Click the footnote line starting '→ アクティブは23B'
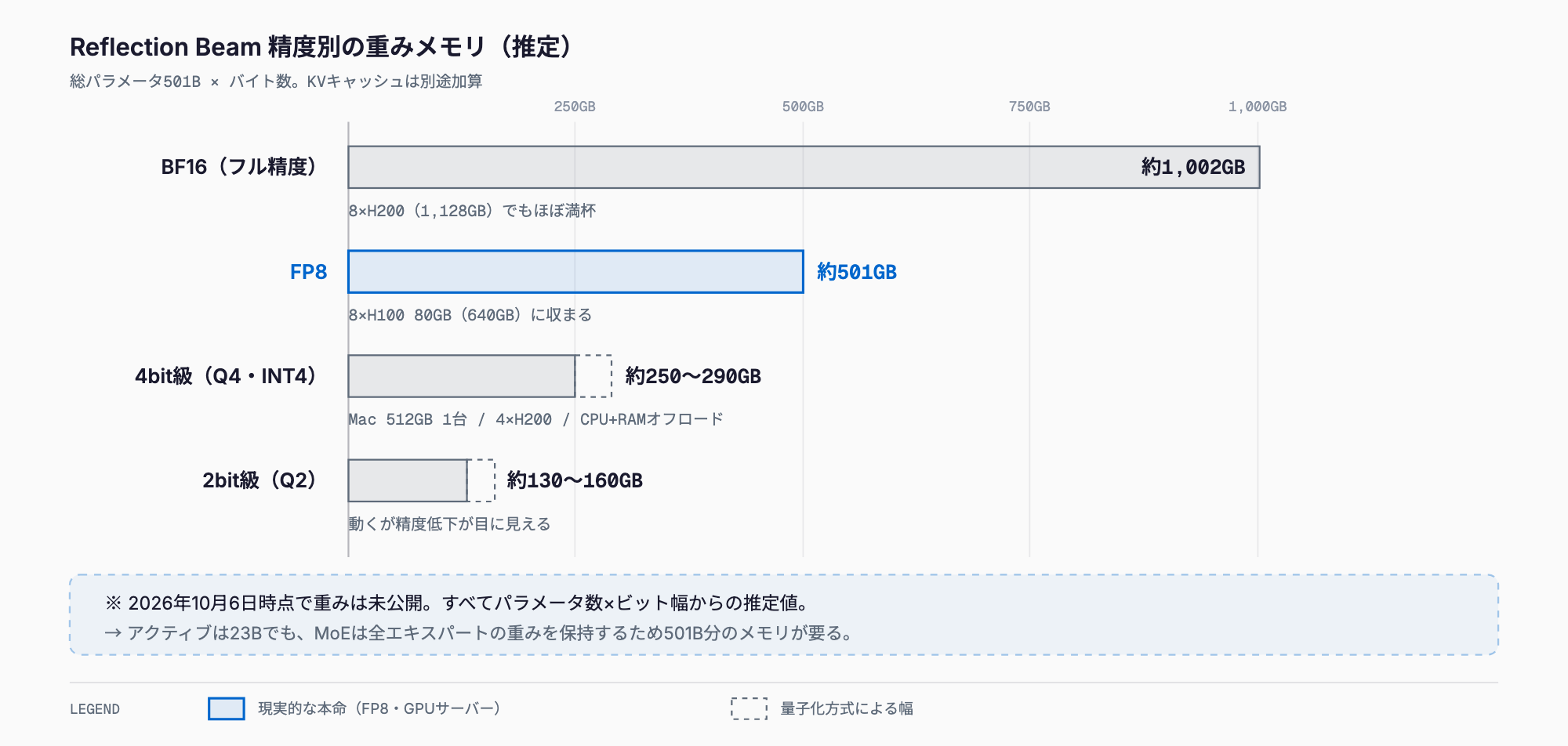 479,632
